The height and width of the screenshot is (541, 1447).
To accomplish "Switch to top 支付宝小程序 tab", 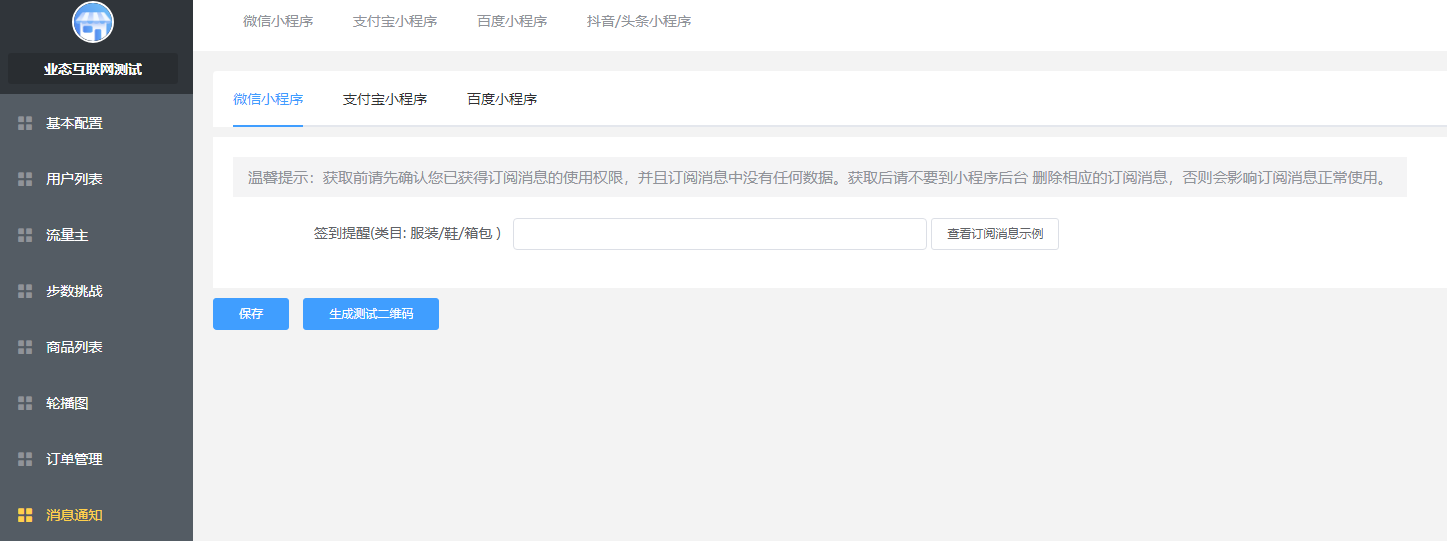I will click(x=395, y=21).
